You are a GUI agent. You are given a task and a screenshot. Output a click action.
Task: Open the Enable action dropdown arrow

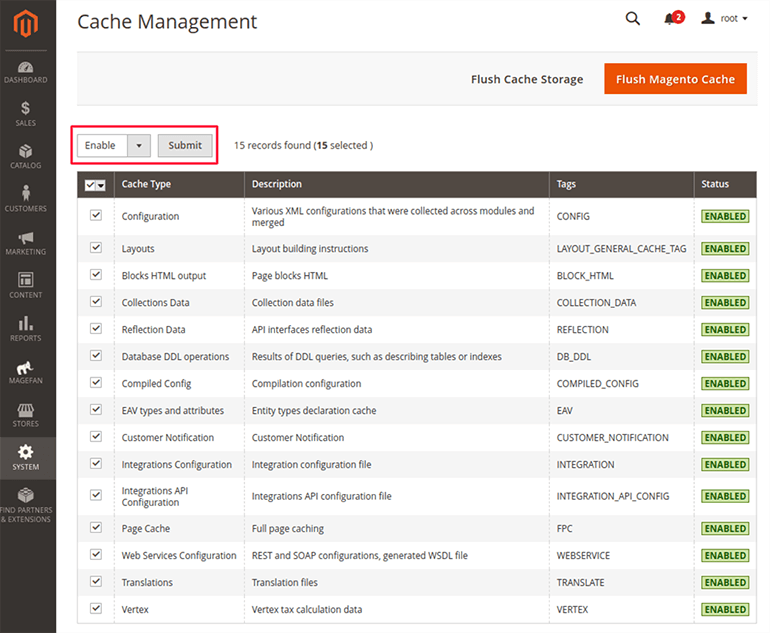click(139, 145)
